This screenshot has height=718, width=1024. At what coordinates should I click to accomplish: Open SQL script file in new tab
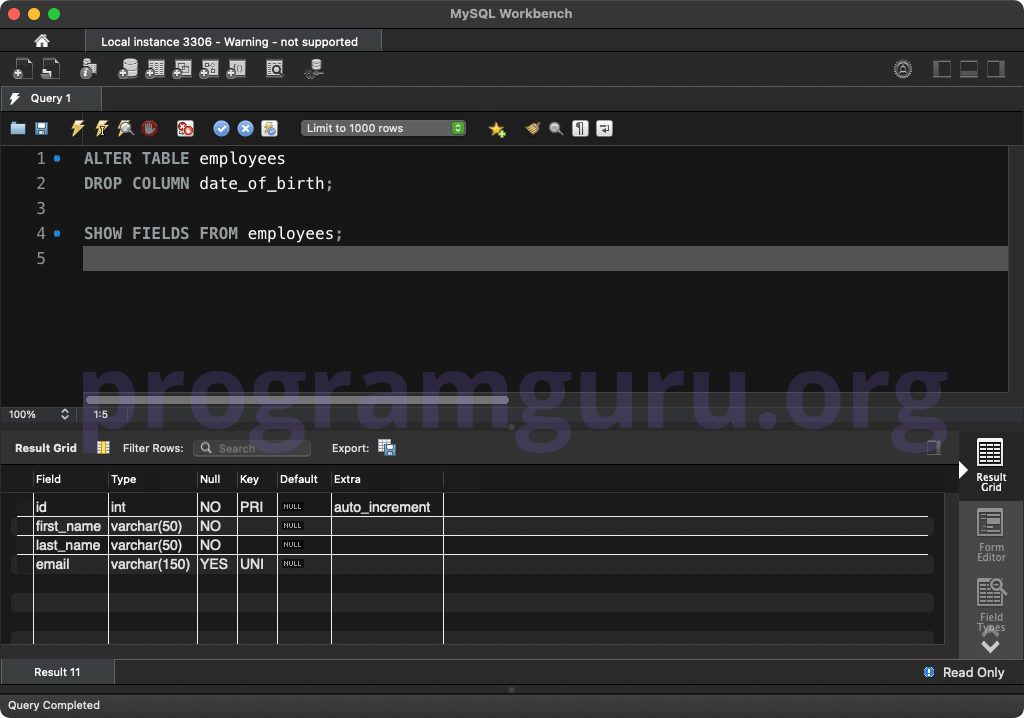pos(50,69)
